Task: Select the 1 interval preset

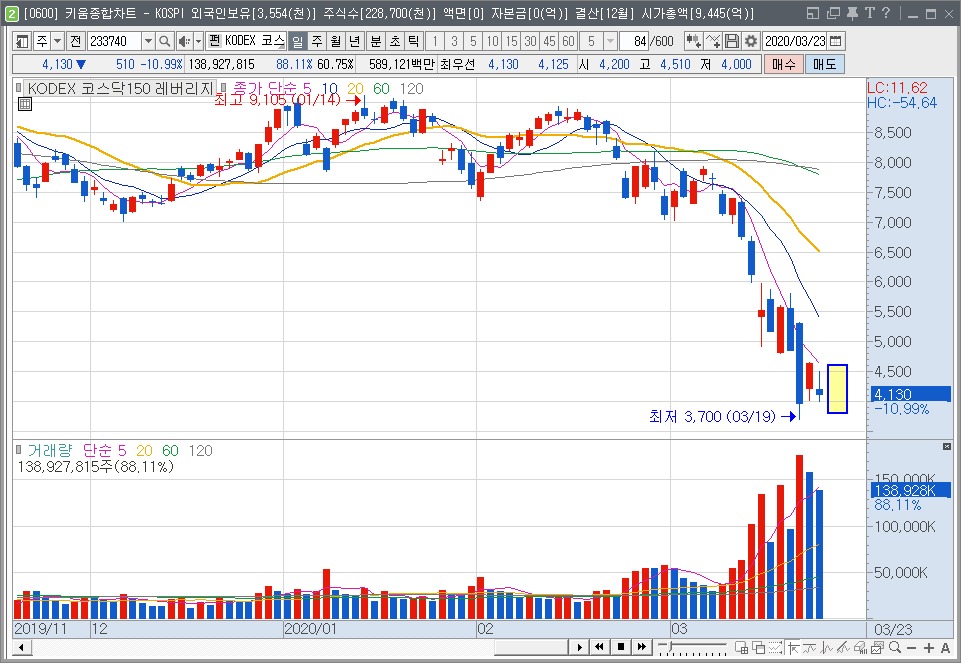Action: pos(435,41)
